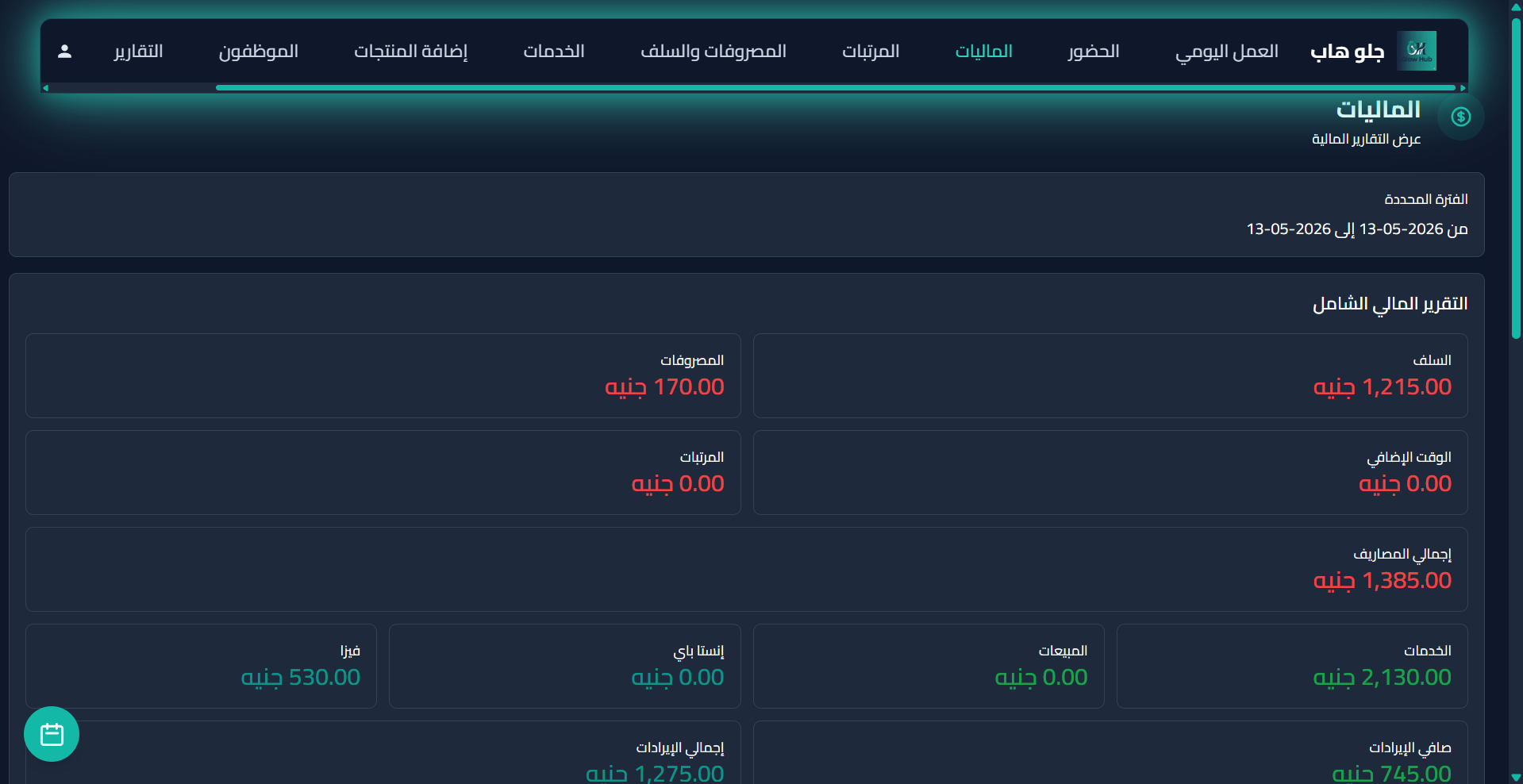Click page scrollbar up arrow
The image size is (1523, 784).
1516,6
